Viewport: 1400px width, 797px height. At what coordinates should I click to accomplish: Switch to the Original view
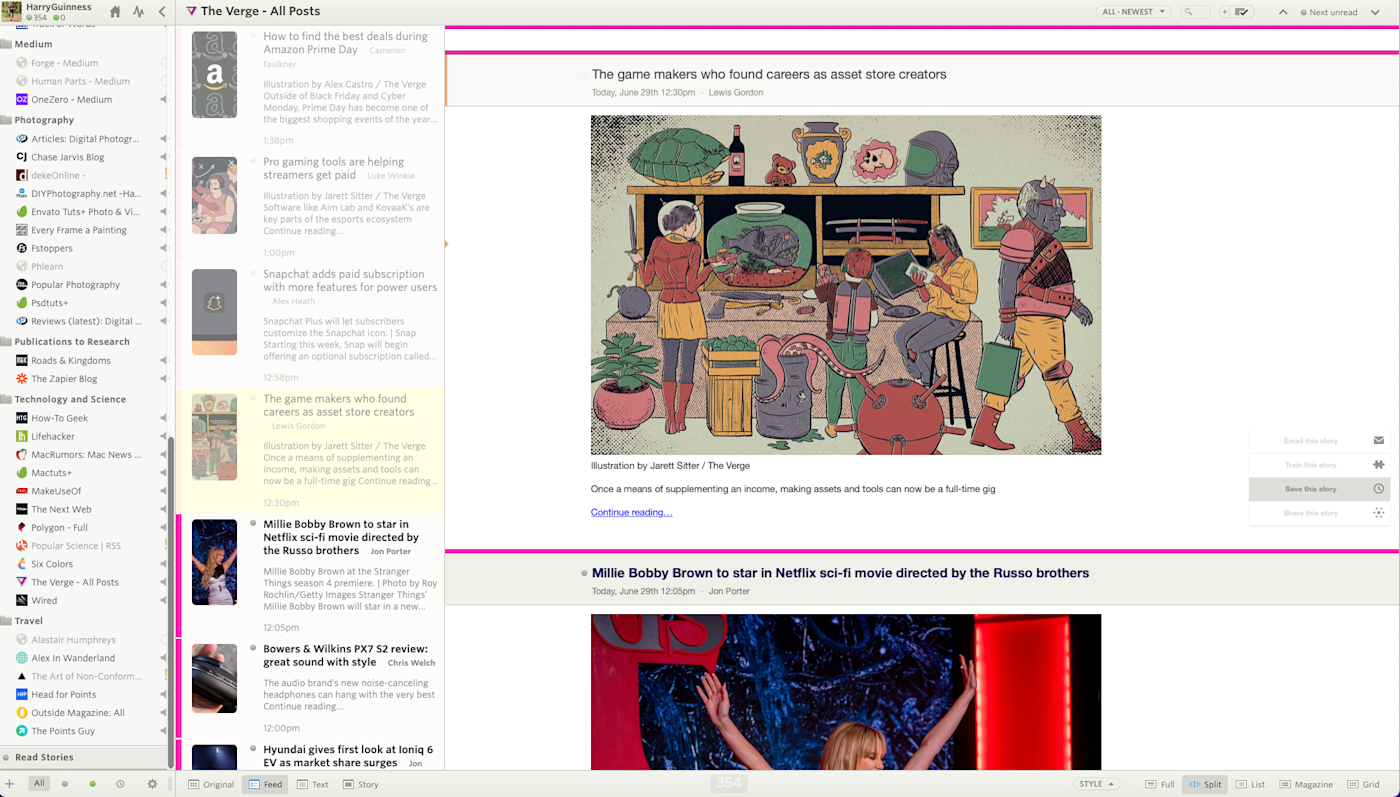click(x=211, y=785)
